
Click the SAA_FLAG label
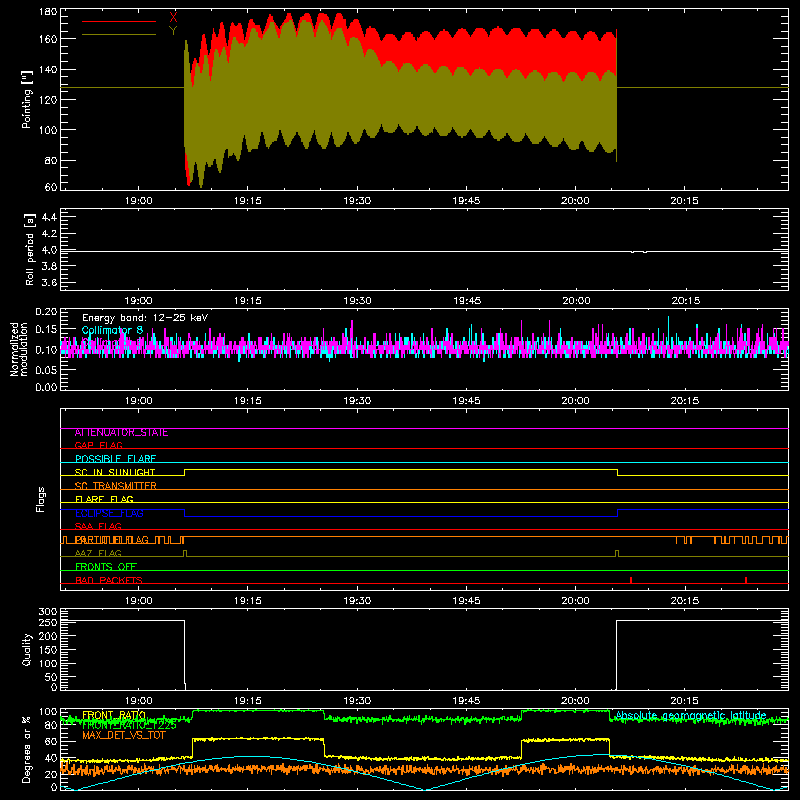coord(98,526)
